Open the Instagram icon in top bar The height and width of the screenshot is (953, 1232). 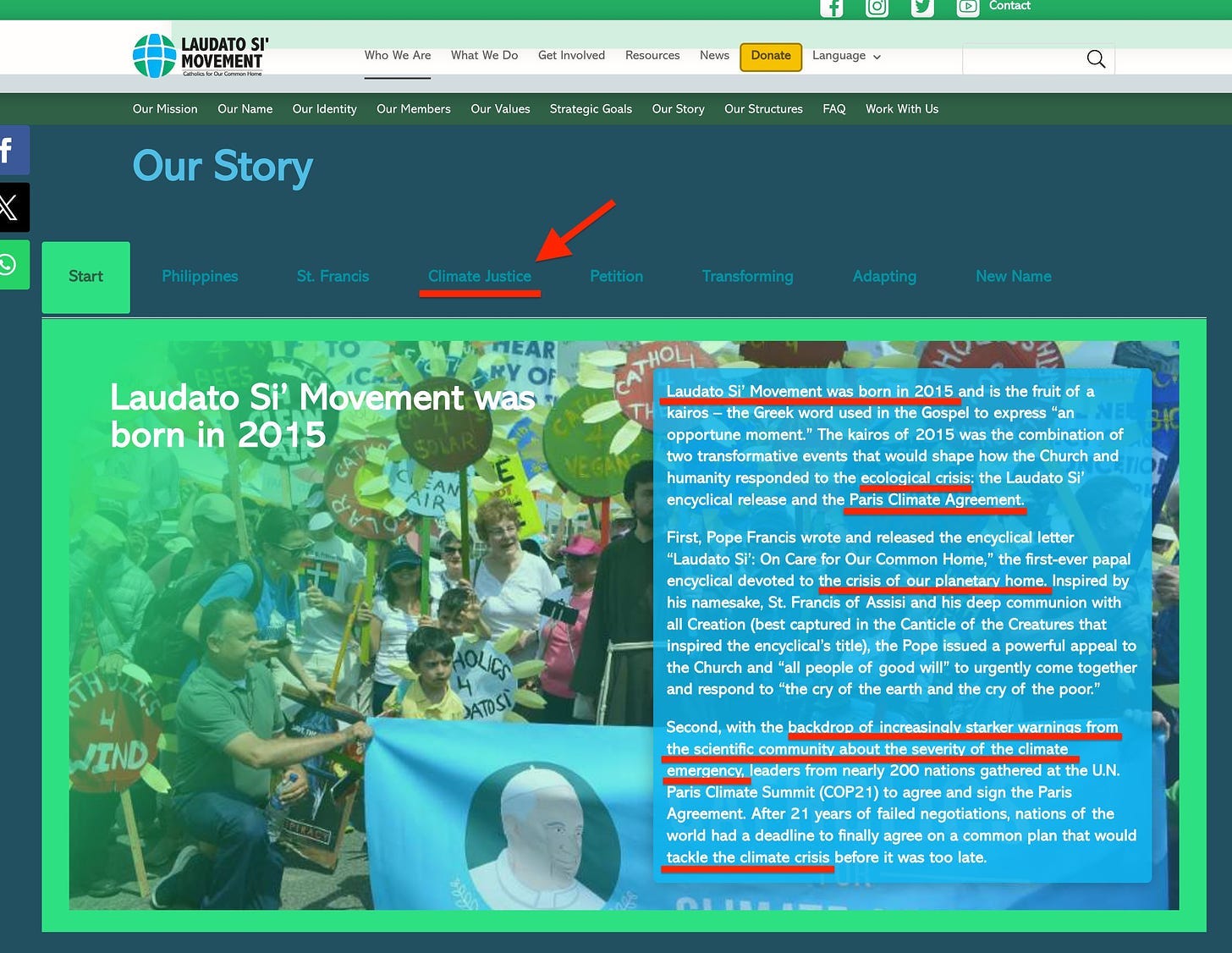pyautogui.click(x=877, y=8)
